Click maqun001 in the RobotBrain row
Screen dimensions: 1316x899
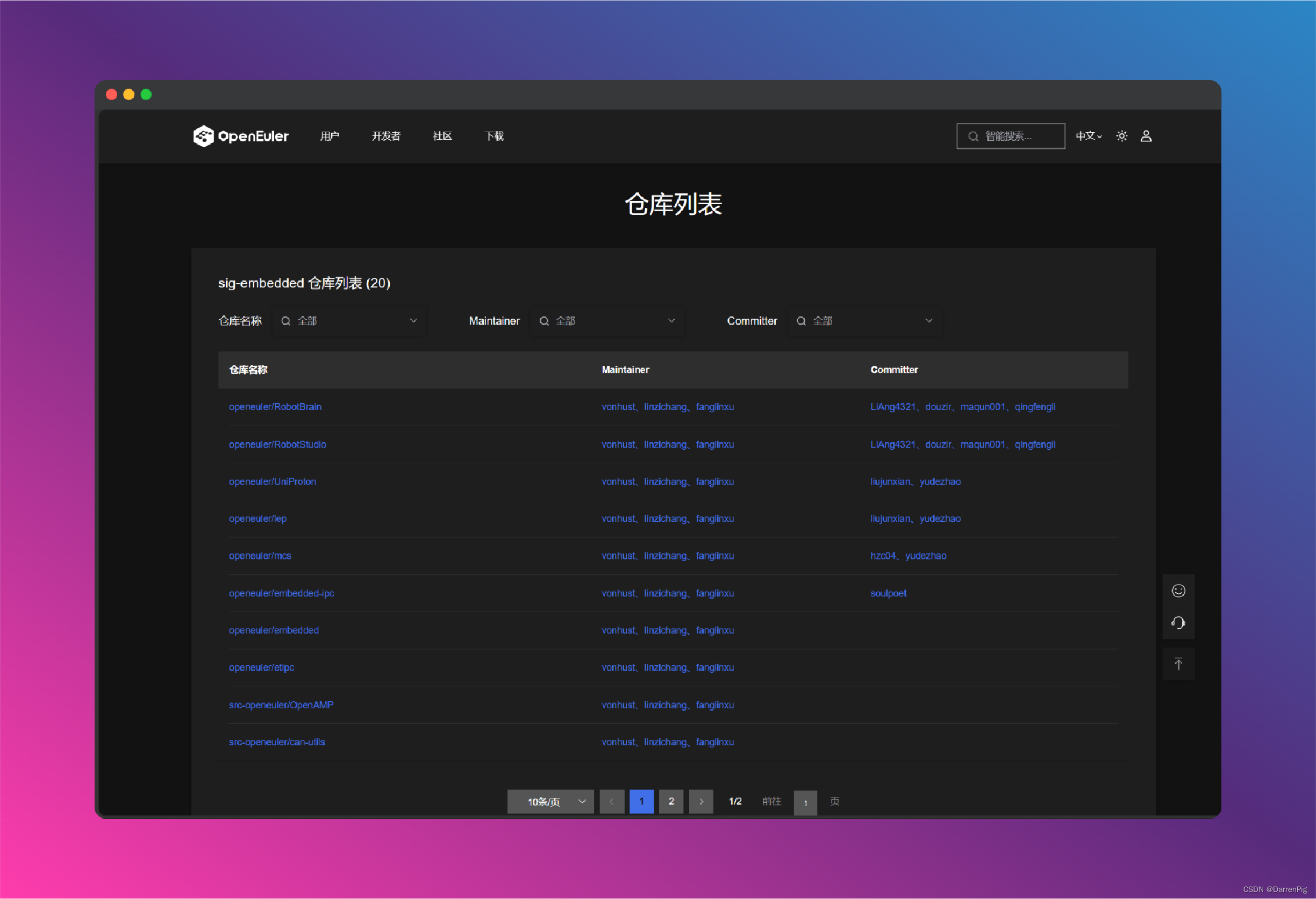coord(983,406)
